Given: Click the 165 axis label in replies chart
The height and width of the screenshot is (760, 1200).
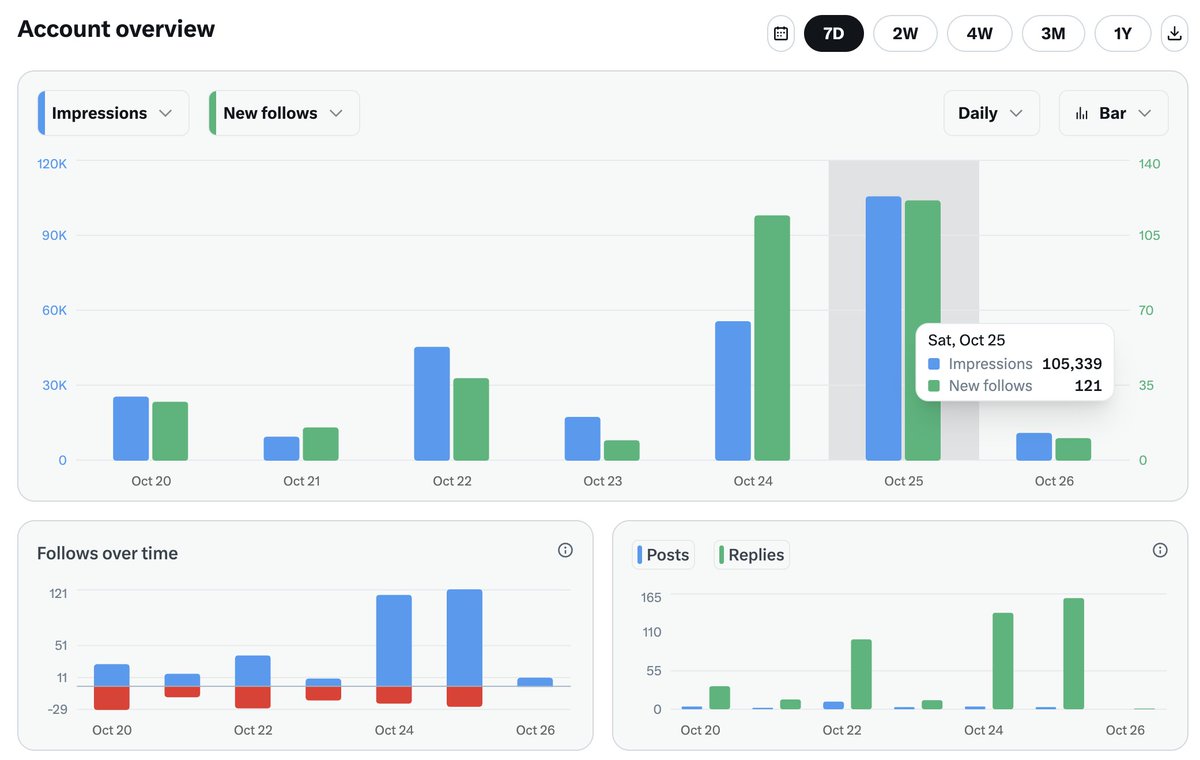Looking at the screenshot, I should point(651,597).
